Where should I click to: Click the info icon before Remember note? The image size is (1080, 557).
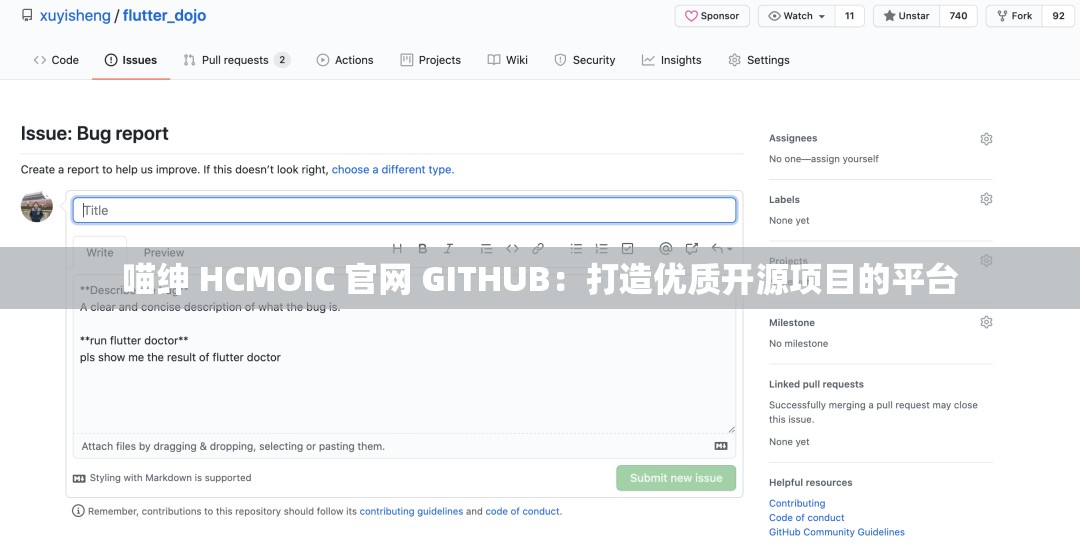78,511
